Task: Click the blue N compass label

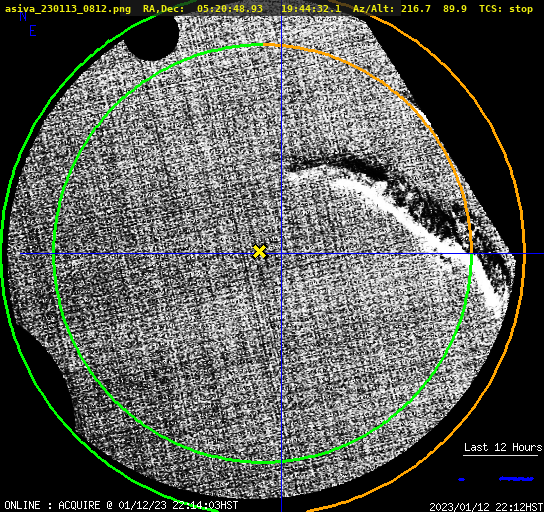Action: click(x=23, y=16)
